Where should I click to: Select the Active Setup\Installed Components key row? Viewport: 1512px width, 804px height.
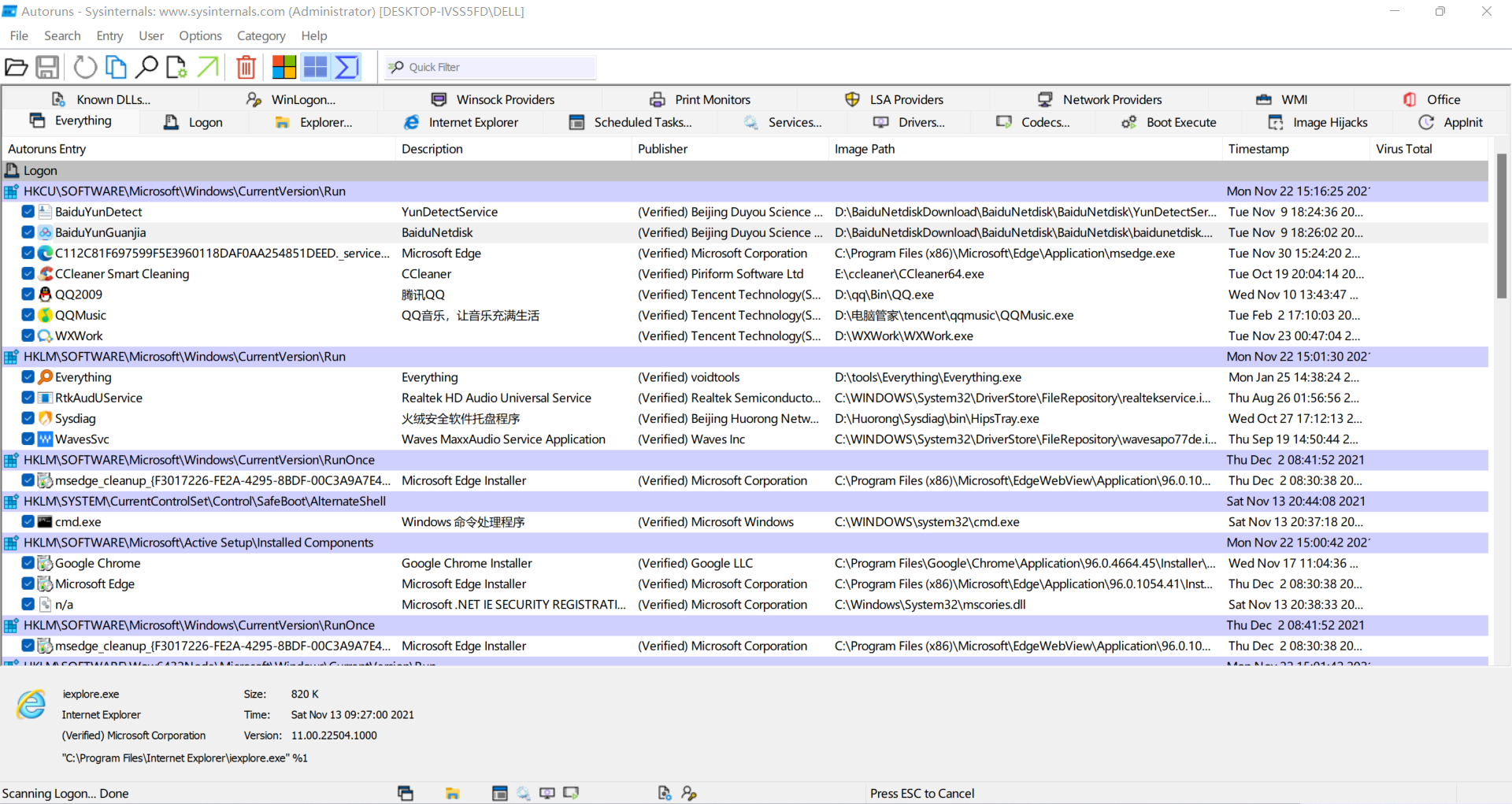pos(745,543)
